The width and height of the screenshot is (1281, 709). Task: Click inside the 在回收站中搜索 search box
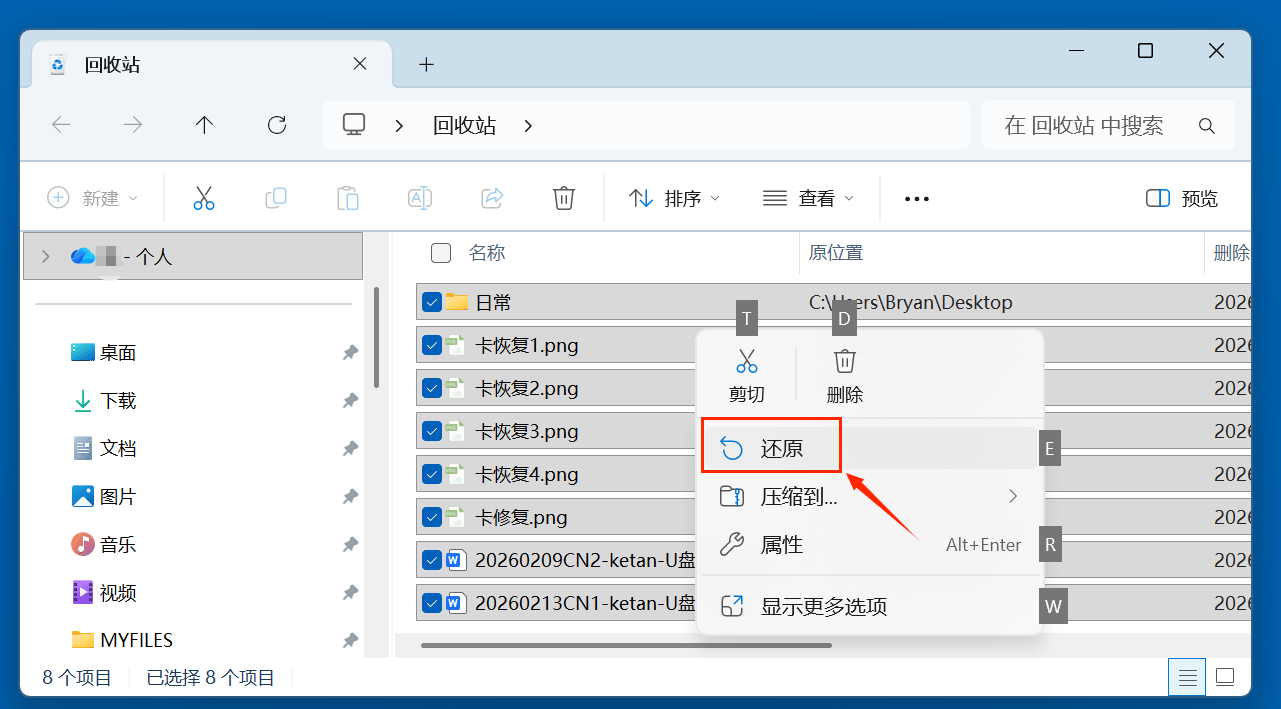[x=1090, y=124]
